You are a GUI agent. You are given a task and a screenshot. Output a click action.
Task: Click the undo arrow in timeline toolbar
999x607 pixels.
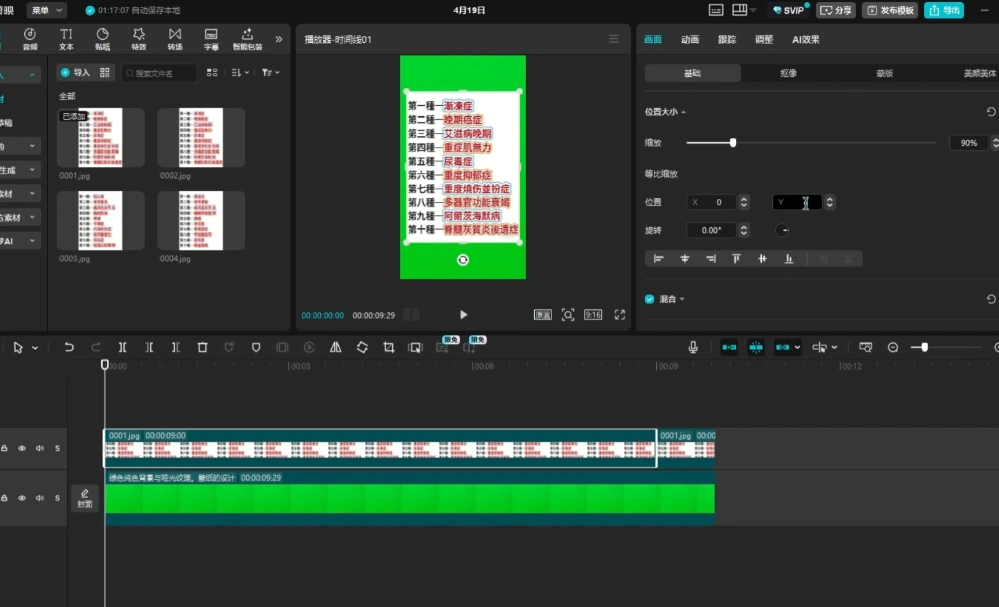69,347
